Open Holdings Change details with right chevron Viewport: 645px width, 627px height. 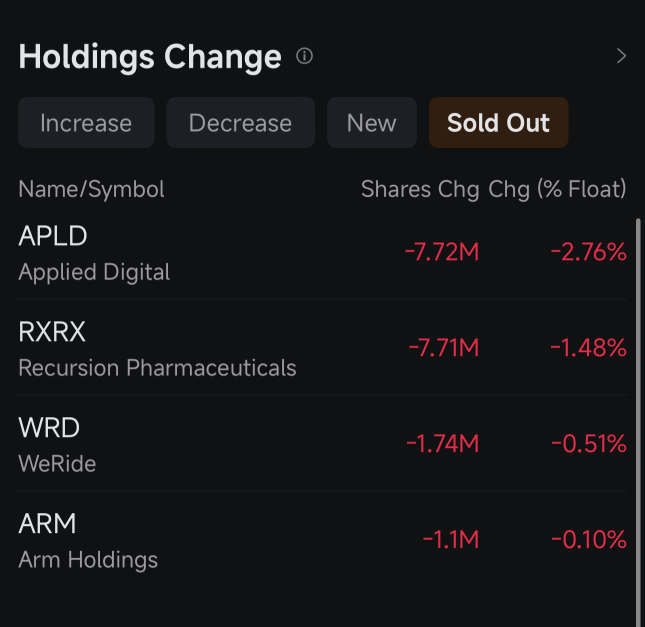tap(621, 56)
